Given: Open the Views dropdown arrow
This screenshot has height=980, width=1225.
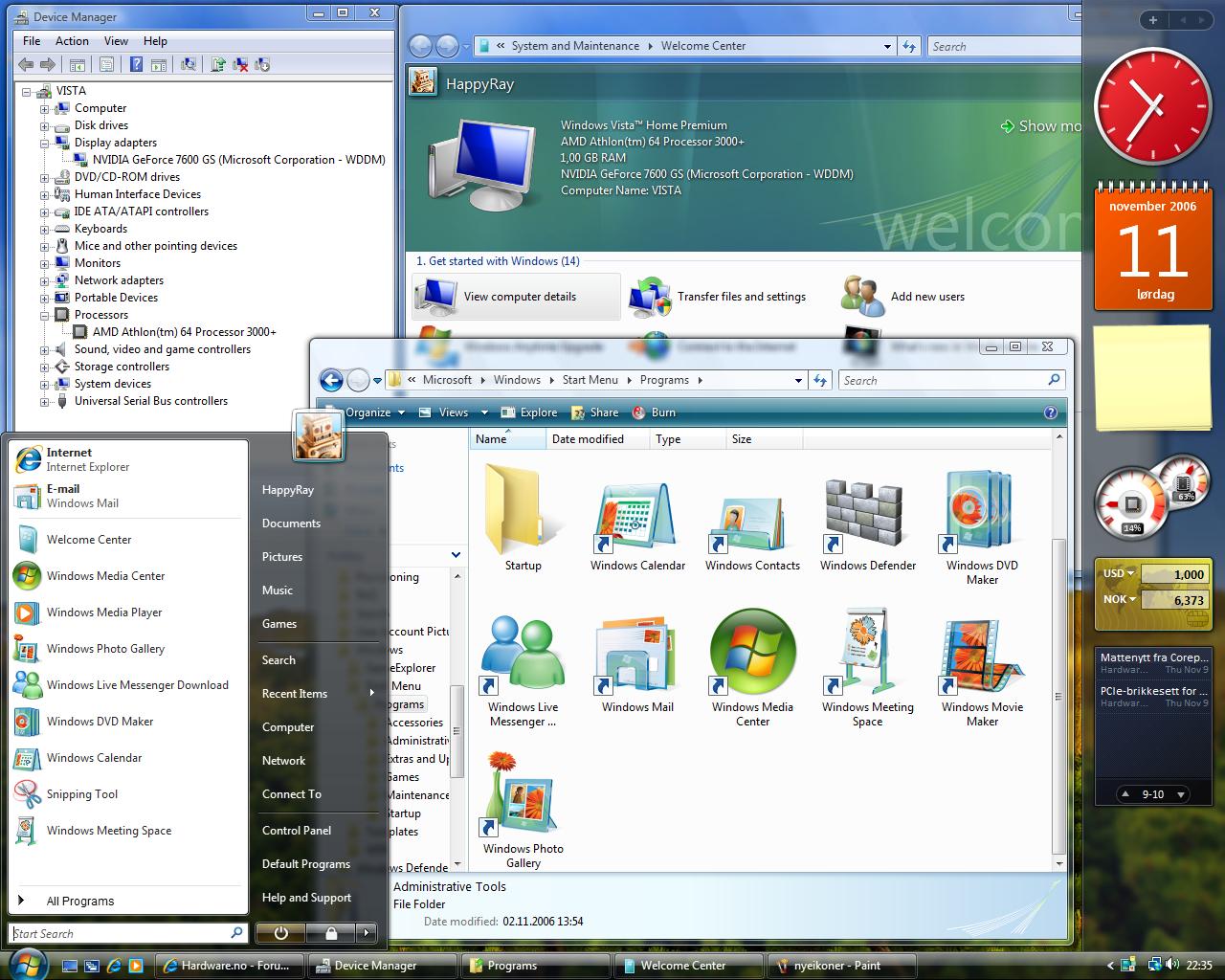Looking at the screenshot, I should (484, 412).
